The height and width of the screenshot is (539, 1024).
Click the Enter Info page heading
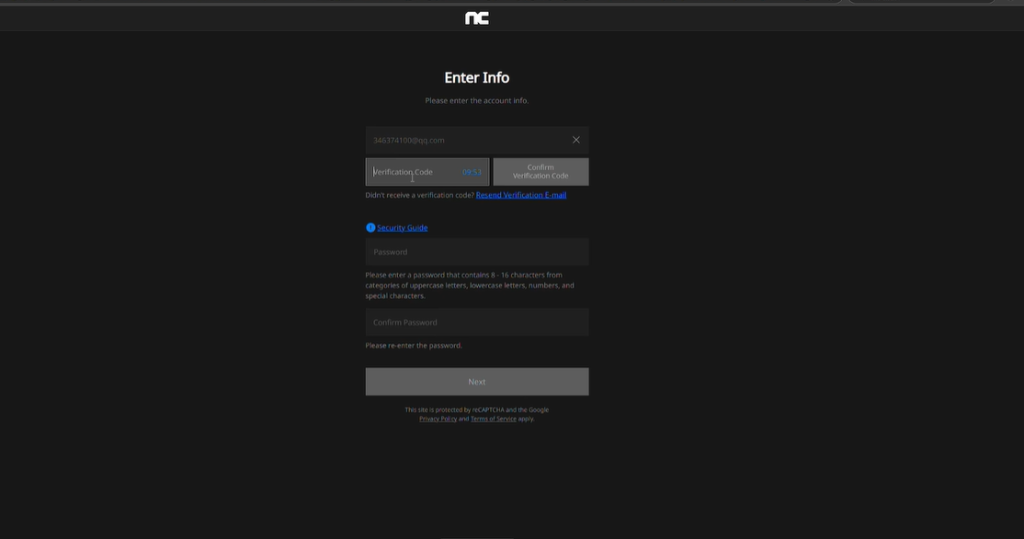coord(477,78)
